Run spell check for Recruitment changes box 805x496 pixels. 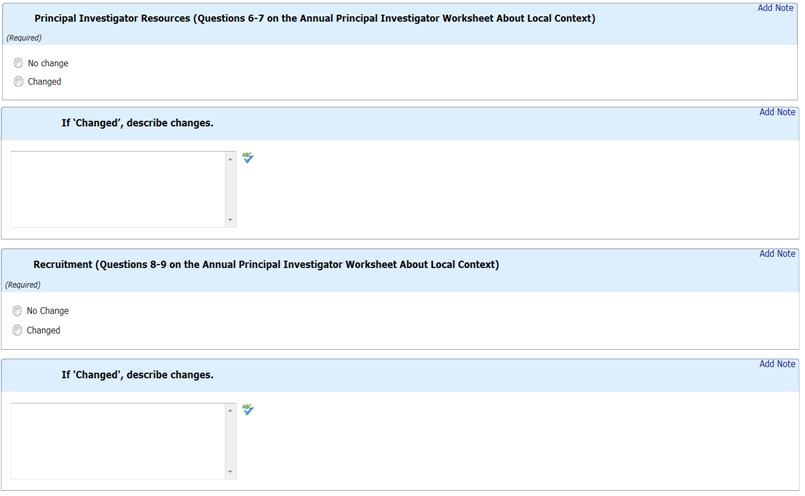pos(248,409)
